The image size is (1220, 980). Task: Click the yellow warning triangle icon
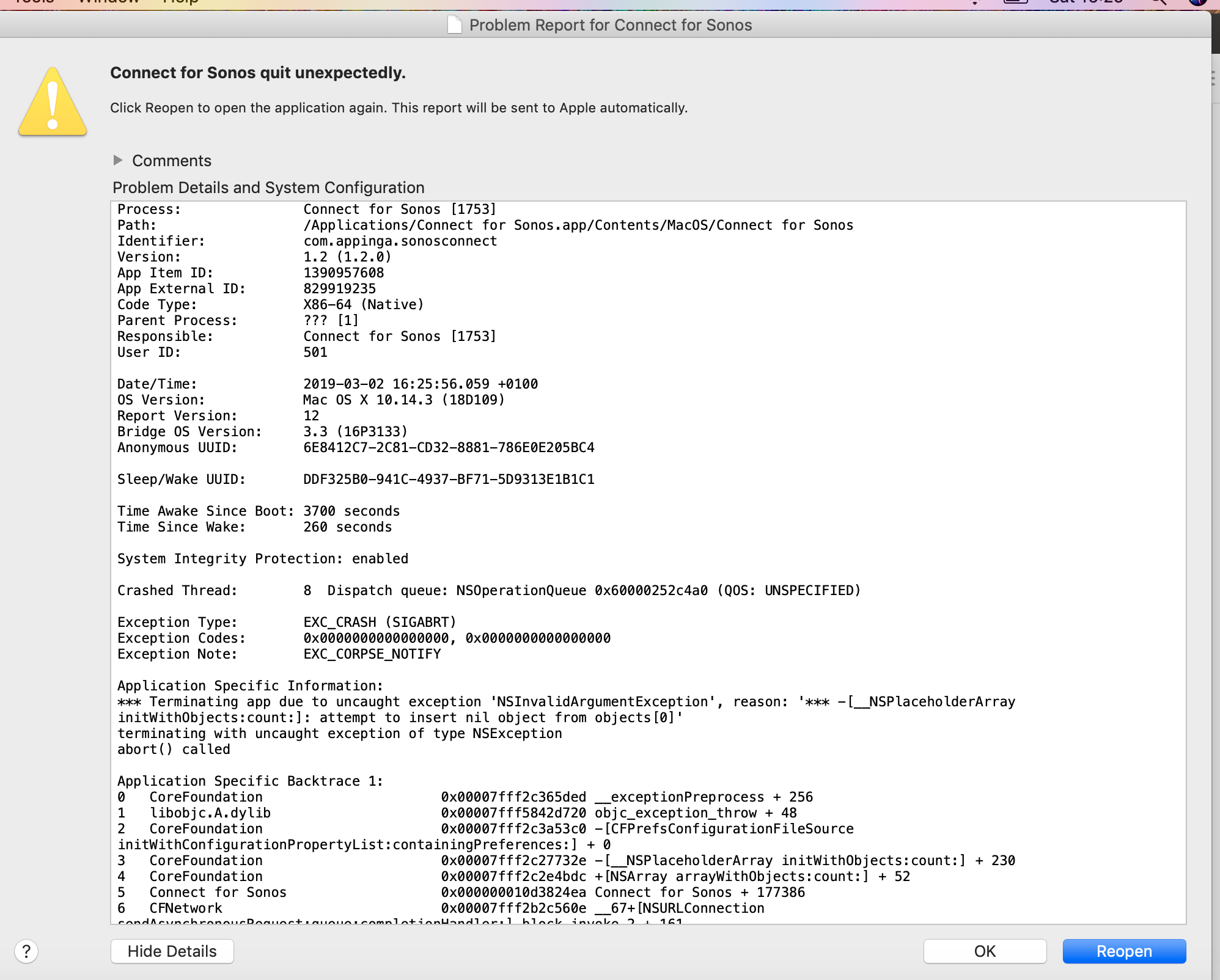[x=53, y=101]
